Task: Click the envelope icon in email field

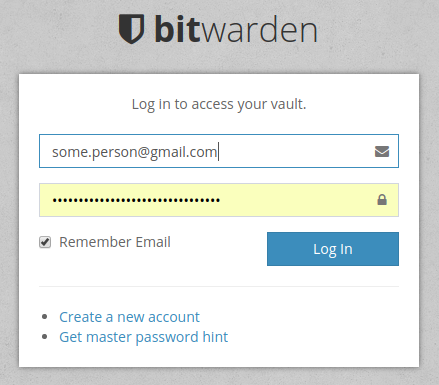Action: (382, 151)
